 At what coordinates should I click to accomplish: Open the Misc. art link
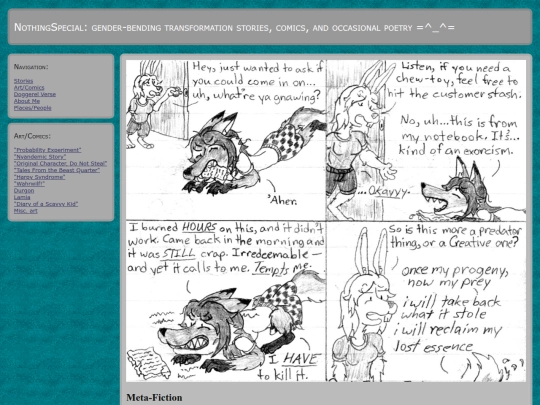pos(25,211)
